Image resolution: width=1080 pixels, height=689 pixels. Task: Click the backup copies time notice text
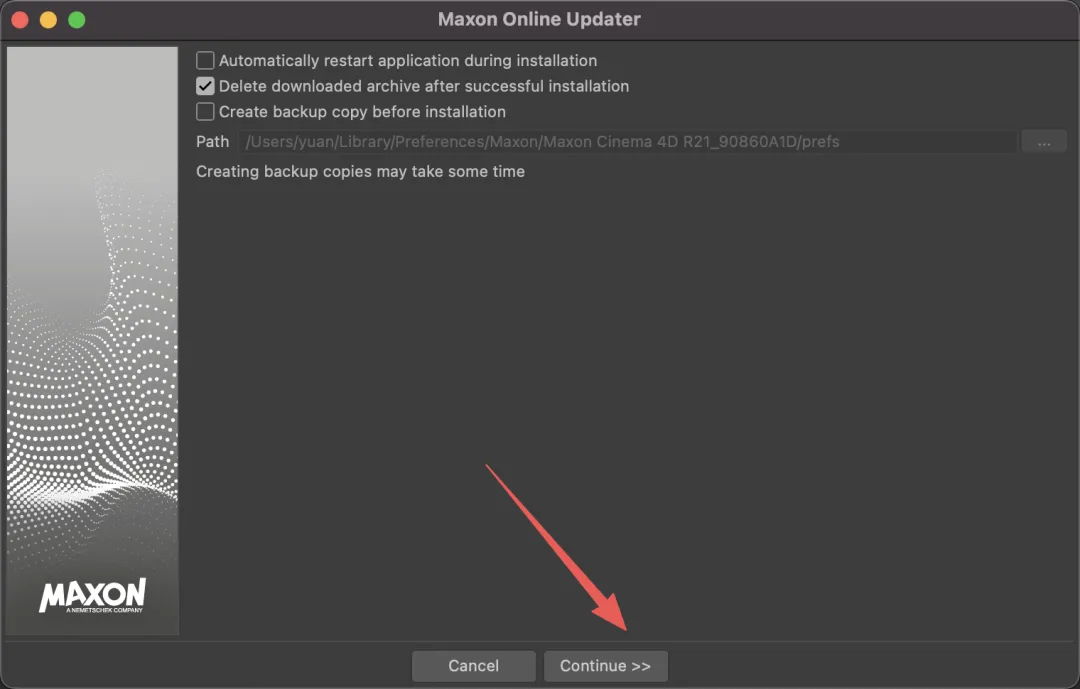tap(360, 172)
